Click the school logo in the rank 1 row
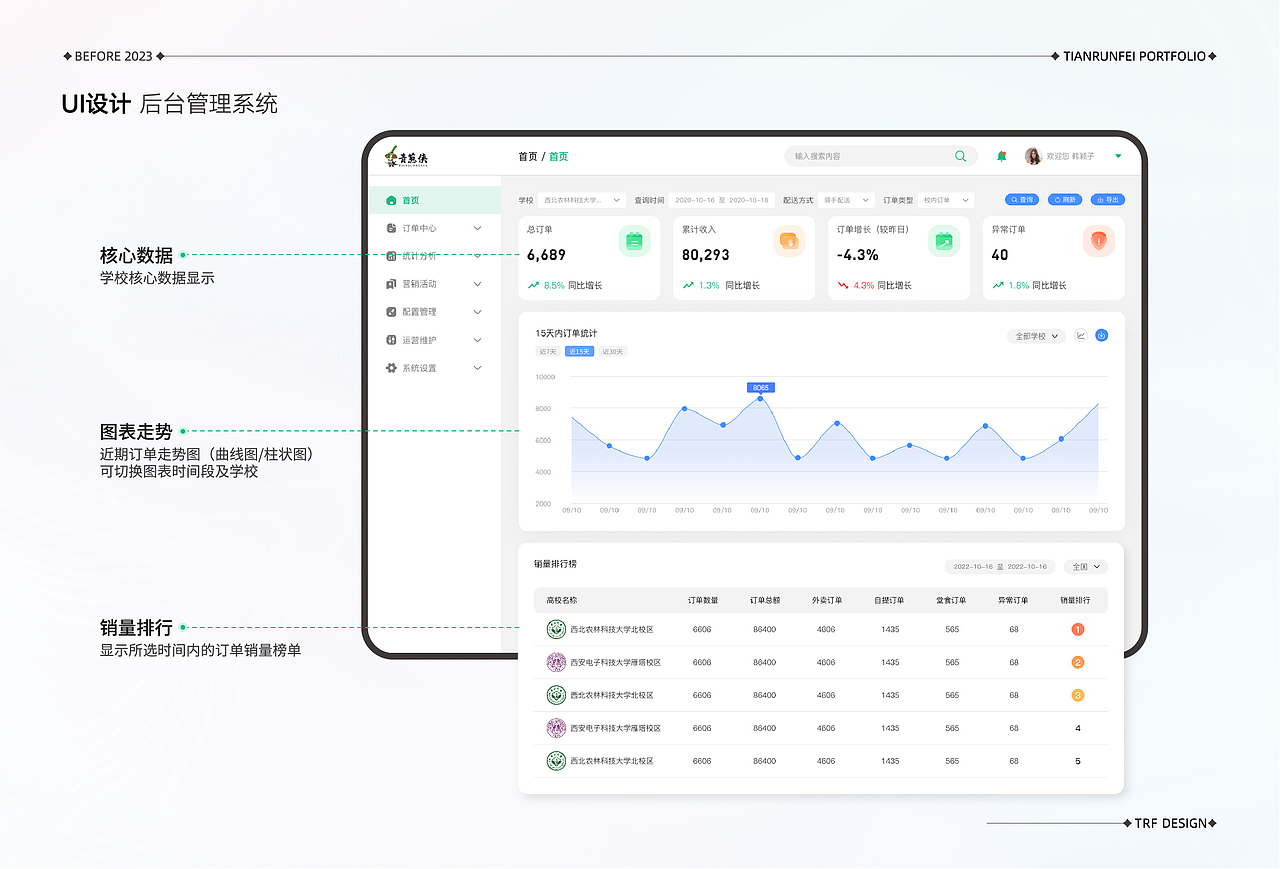 (556, 629)
